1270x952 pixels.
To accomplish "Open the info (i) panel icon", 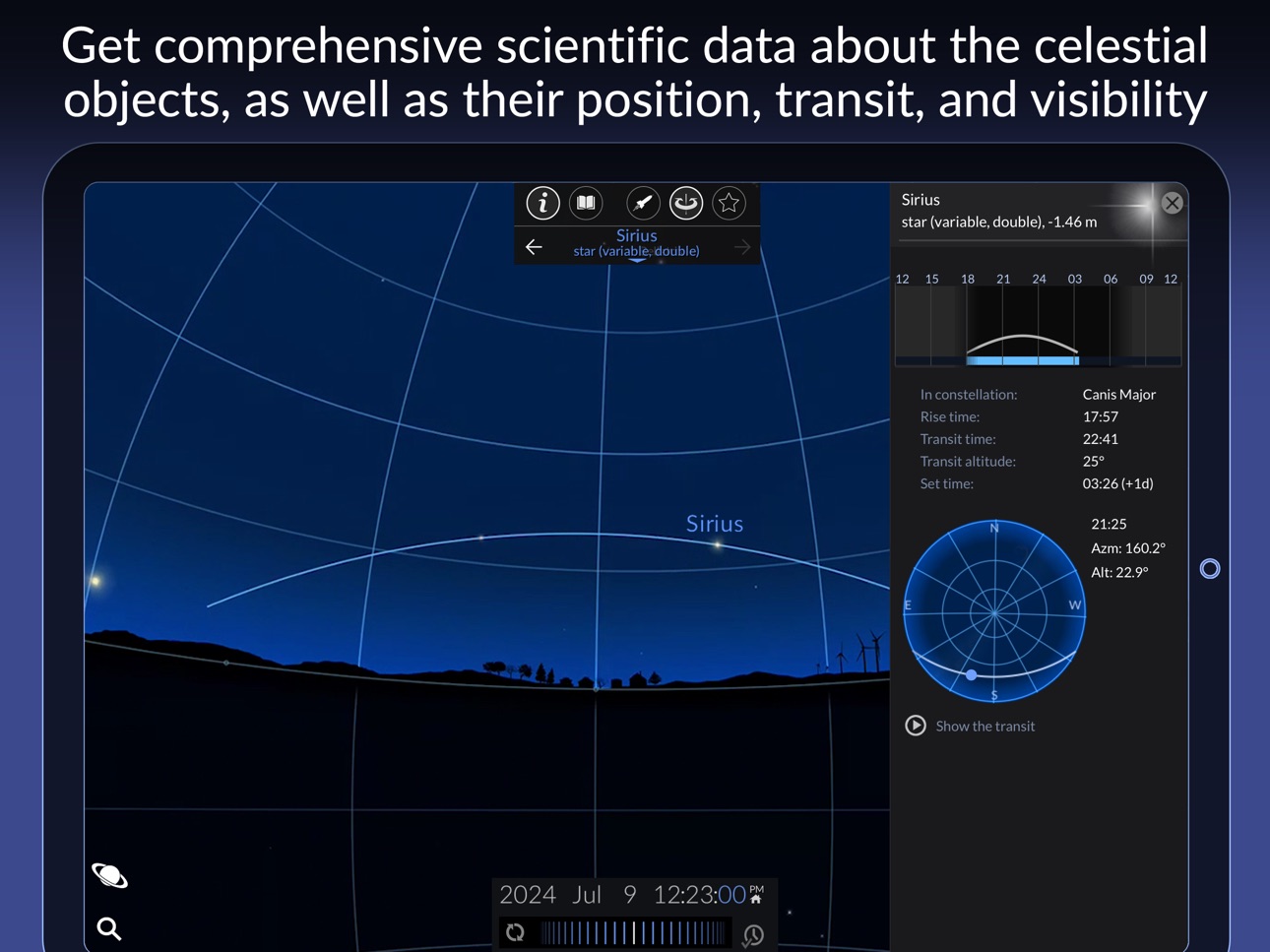I will point(542,203).
